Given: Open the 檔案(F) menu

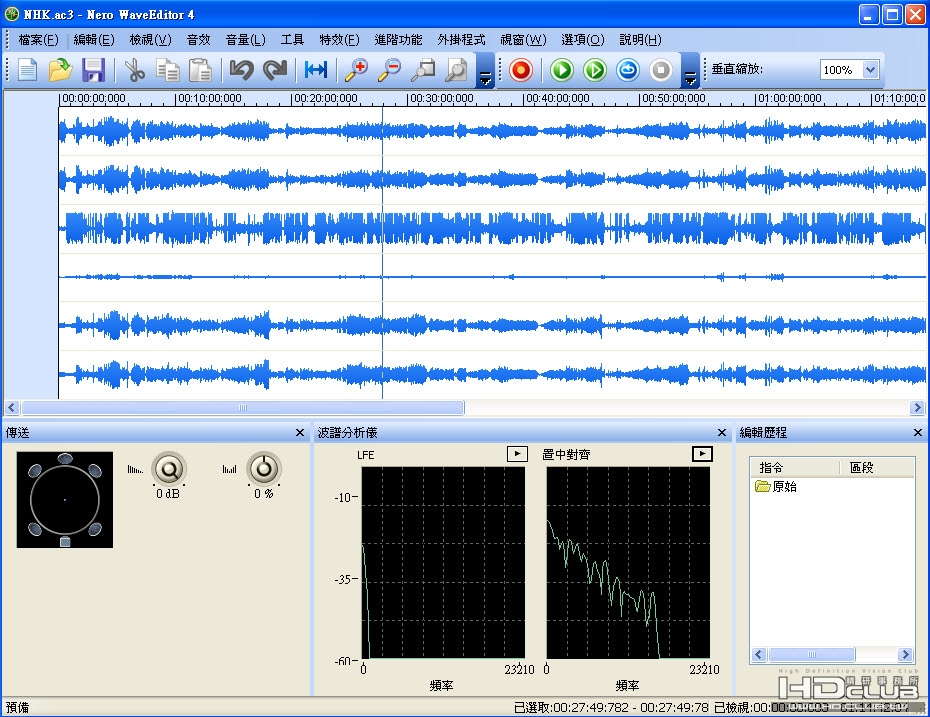Looking at the screenshot, I should click(x=38, y=40).
